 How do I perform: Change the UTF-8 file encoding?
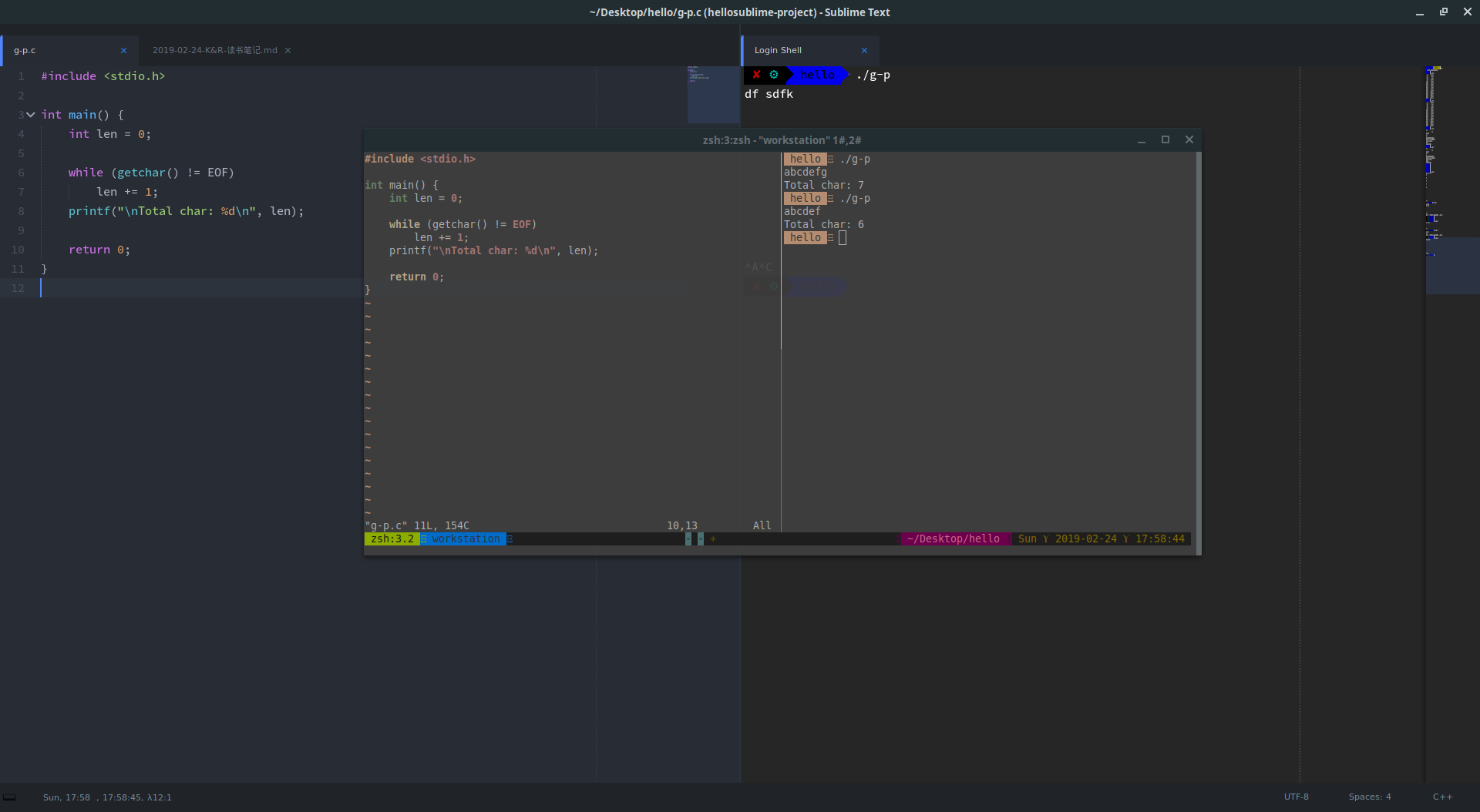pos(1296,797)
